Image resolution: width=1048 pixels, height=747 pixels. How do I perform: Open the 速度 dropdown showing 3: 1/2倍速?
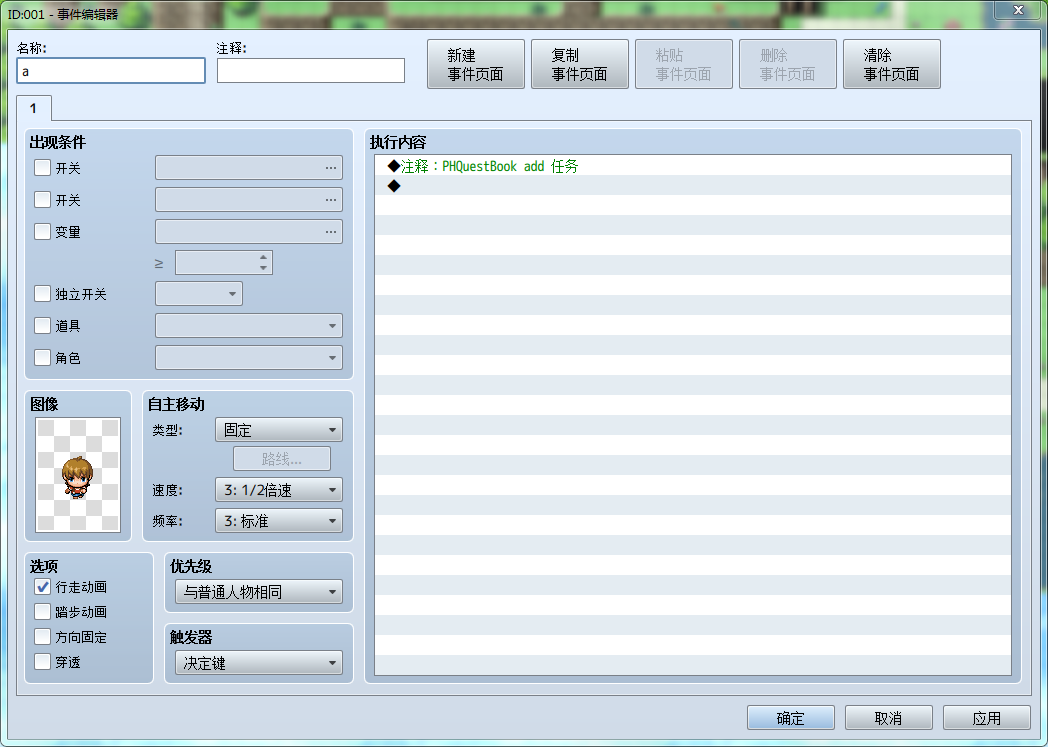(279, 490)
